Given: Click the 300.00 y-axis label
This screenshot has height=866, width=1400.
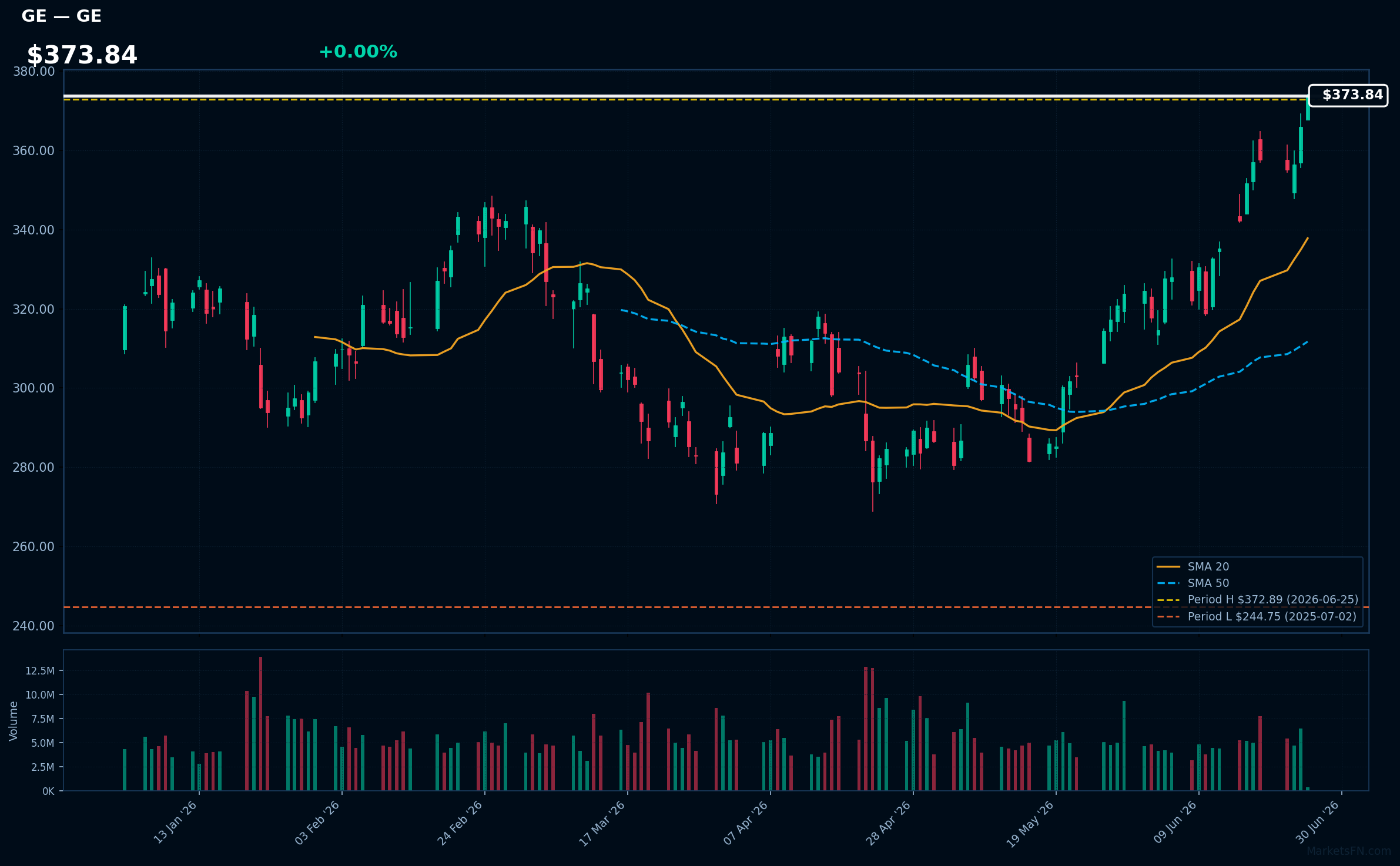Looking at the screenshot, I should [x=34, y=388].
